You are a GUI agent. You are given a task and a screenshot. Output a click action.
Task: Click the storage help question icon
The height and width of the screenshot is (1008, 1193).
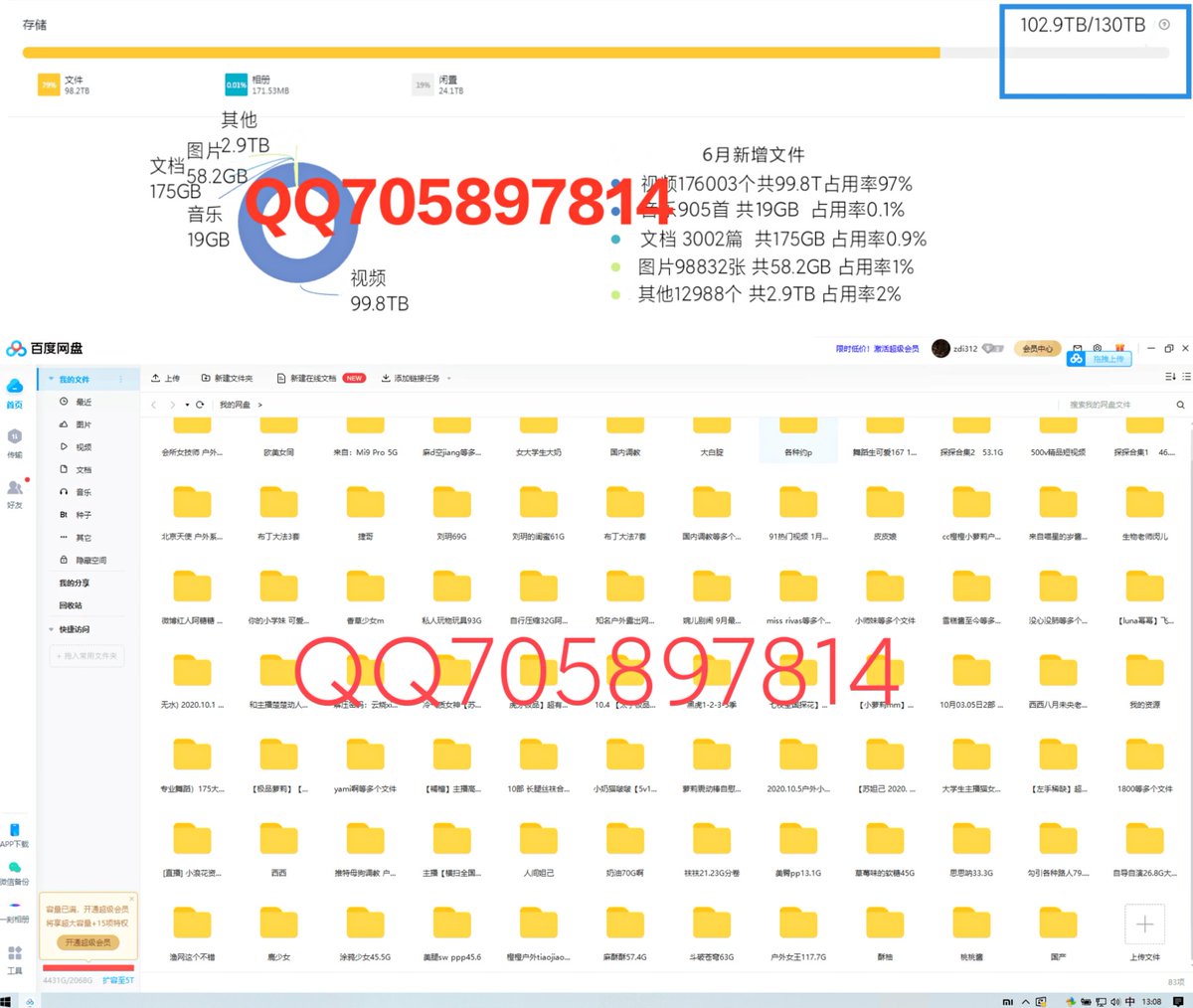tap(1165, 25)
